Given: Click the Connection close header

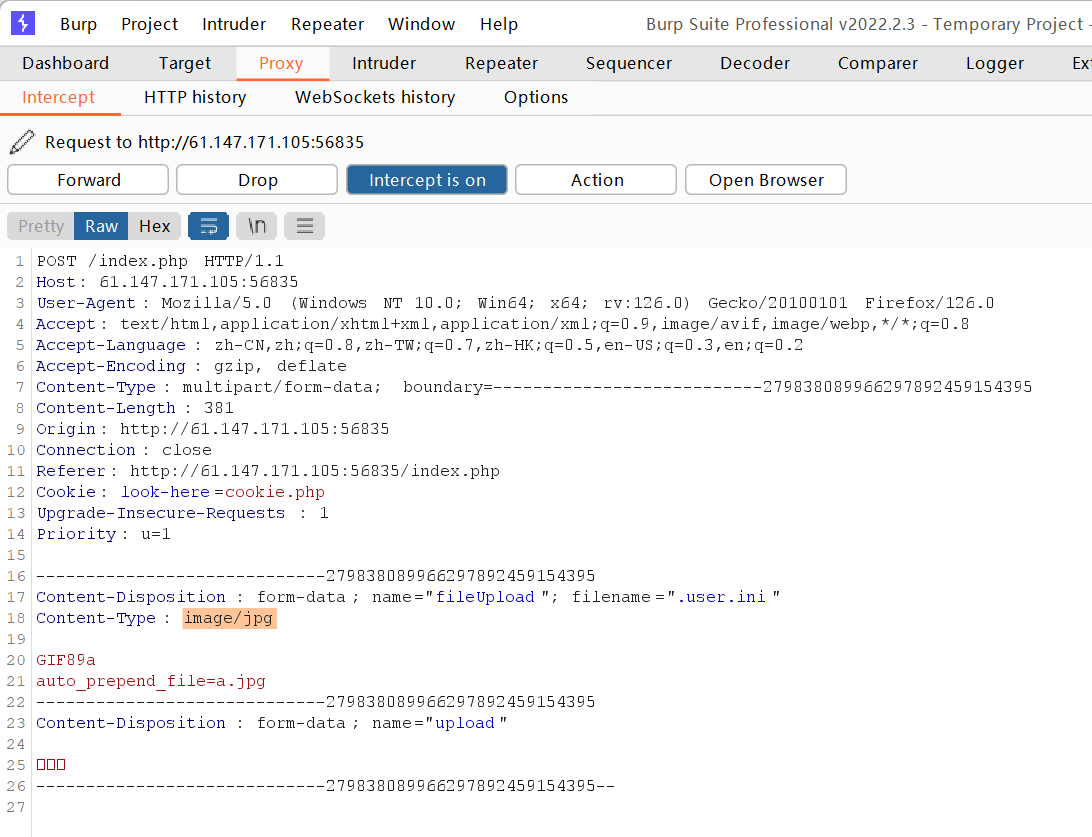Looking at the screenshot, I should point(124,450).
